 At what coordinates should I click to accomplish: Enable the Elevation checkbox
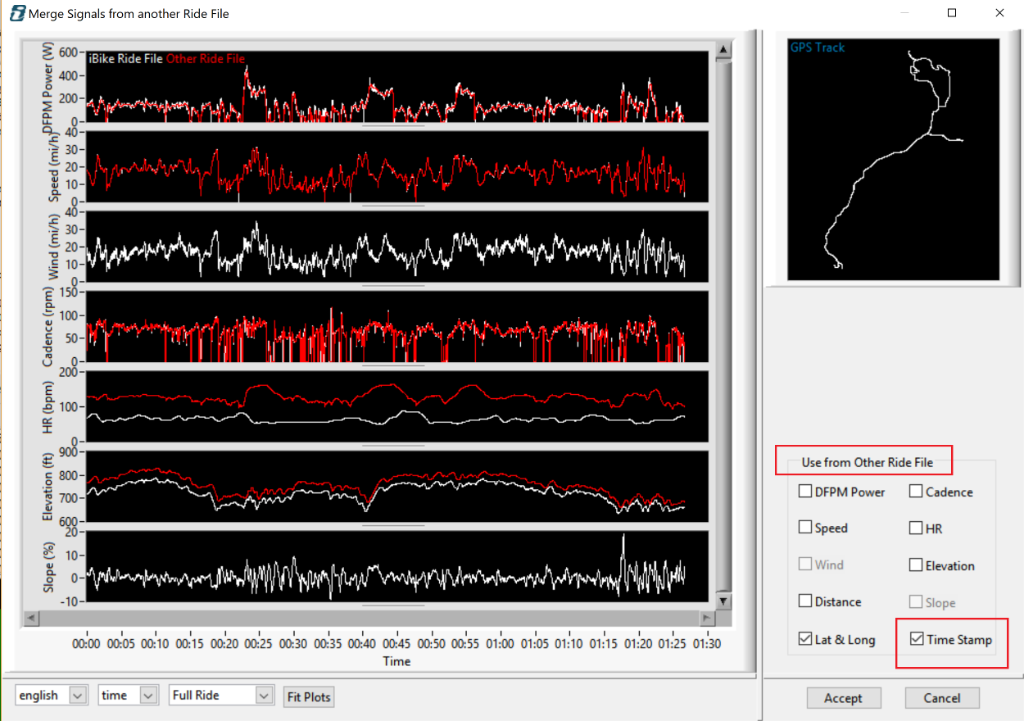tap(916, 565)
